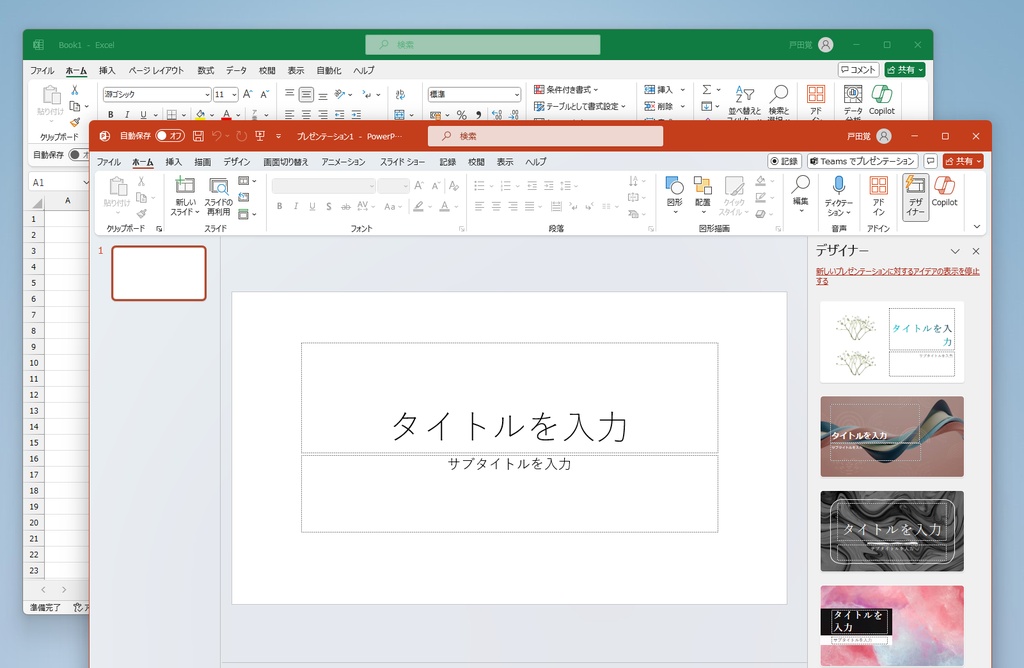Click the Copilot icon in PowerPoint ribbon
This screenshot has width=1024, height=668.
[944, 185]
